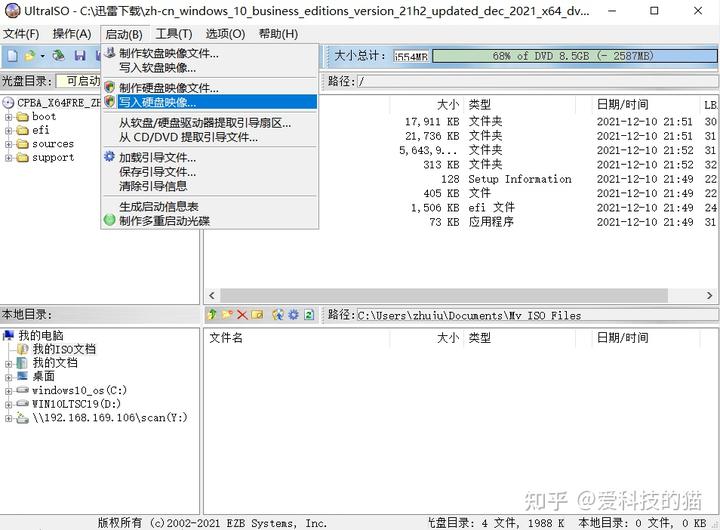Click the red X delete icon
This screenshot has height=530, width=720.
tap(242, 314)
